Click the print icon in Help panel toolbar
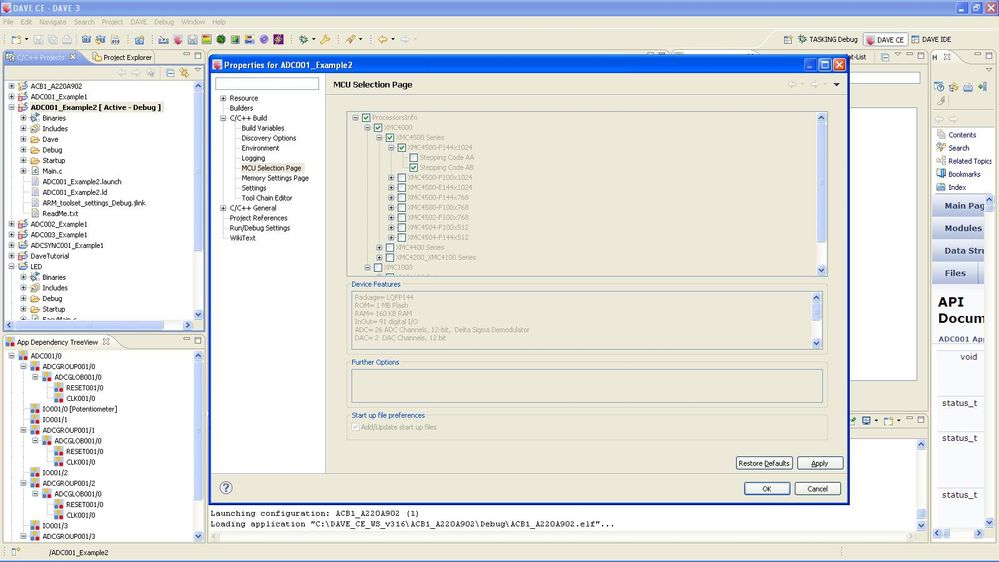This screenshot has width=999, height=562. point(968,87)
